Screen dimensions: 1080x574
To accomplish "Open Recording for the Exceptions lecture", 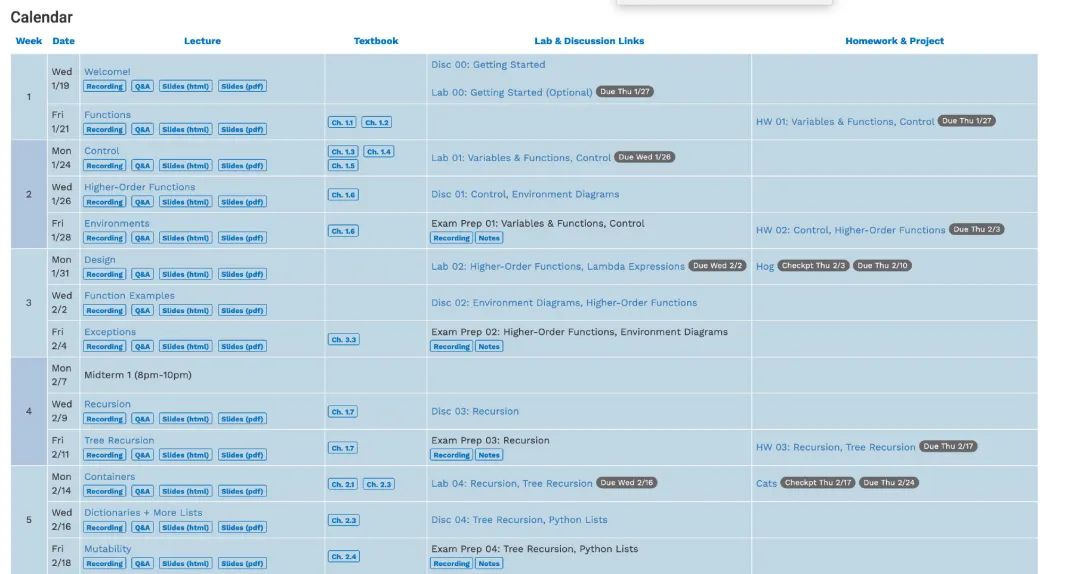I will point(105,347).
